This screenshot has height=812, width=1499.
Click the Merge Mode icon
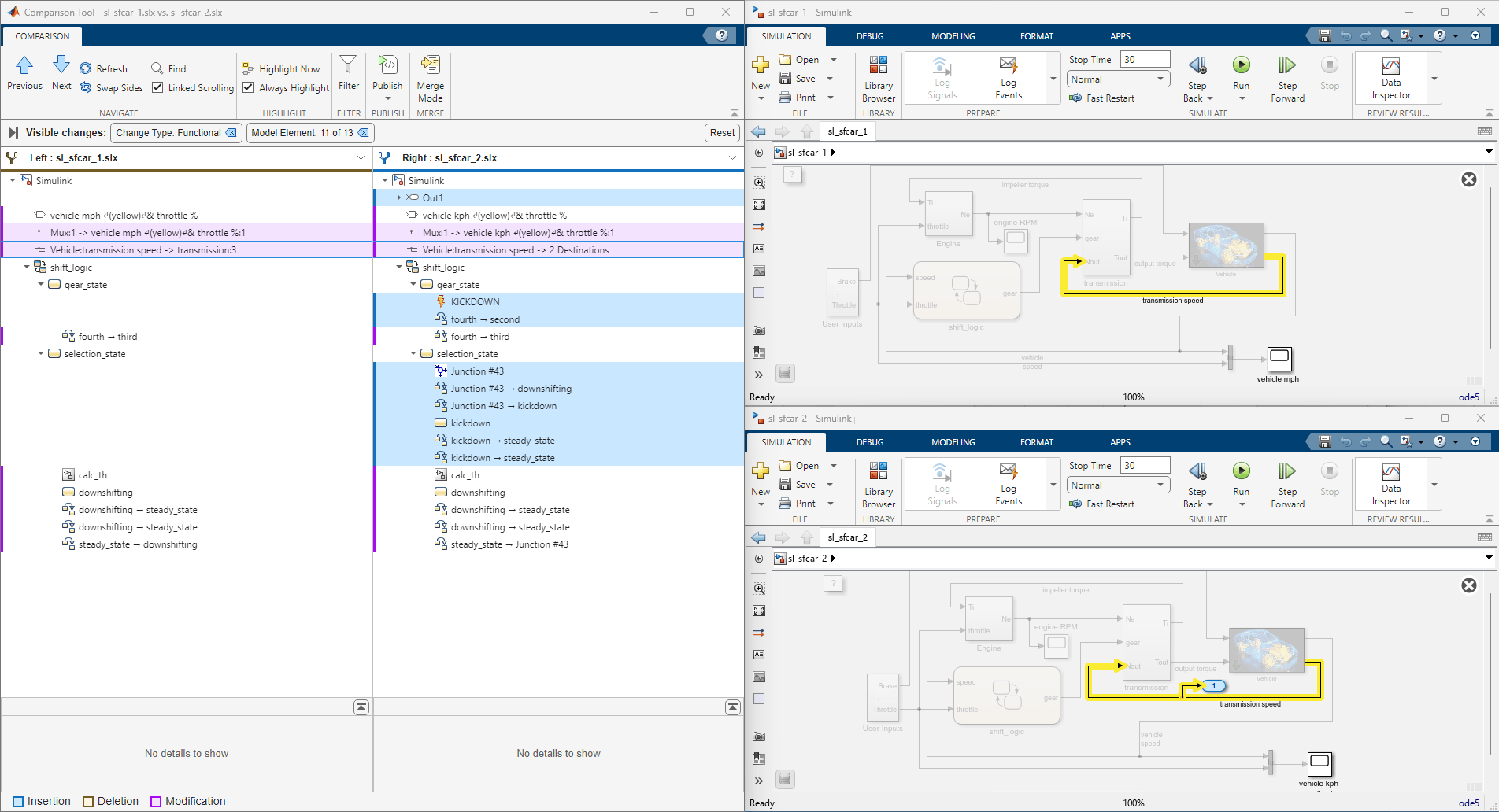point(430,65)
